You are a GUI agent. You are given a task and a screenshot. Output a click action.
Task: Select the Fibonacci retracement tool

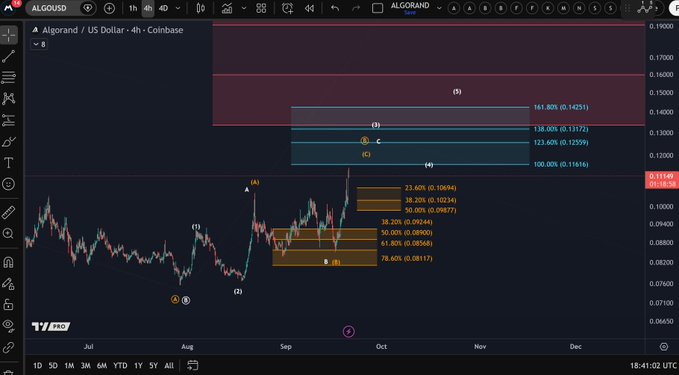[9, 78]
